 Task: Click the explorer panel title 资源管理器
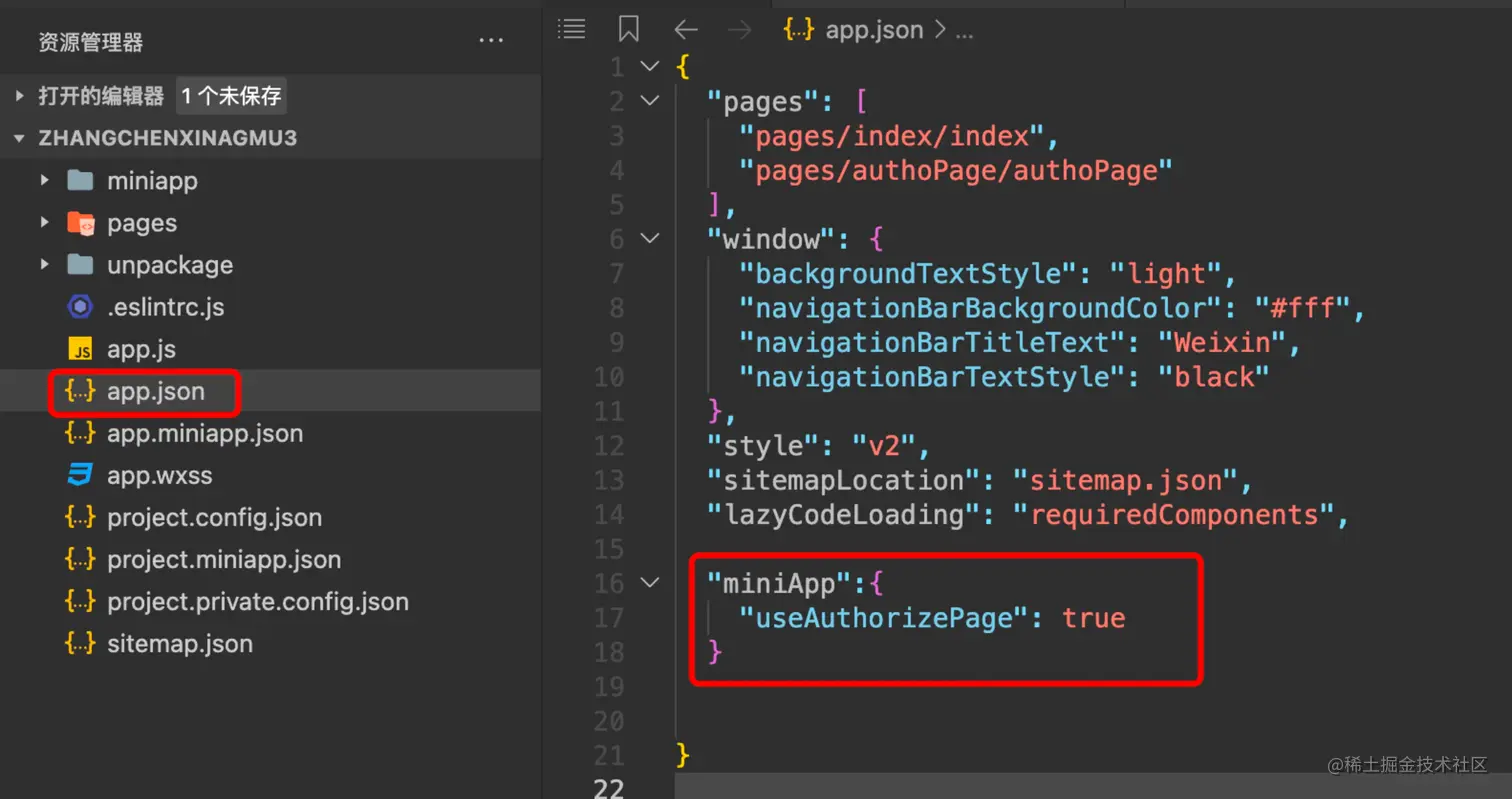tap(90, 42)
